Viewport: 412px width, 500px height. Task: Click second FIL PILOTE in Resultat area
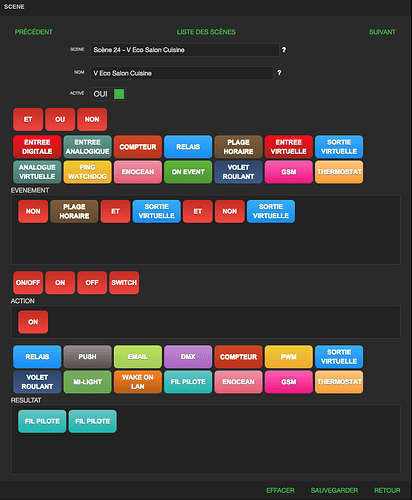(93, 421)
